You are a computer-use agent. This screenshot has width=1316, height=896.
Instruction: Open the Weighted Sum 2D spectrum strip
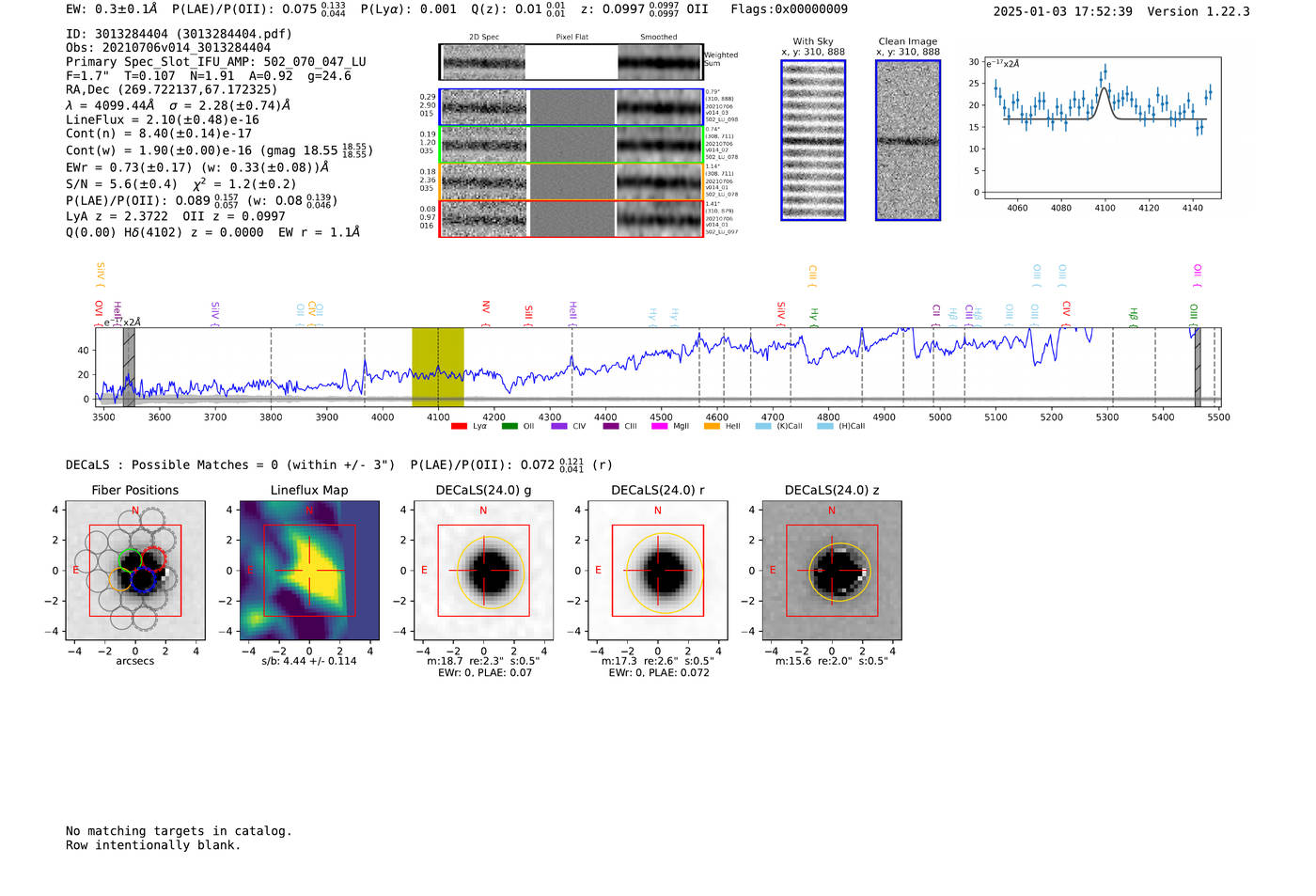[571, 62]
